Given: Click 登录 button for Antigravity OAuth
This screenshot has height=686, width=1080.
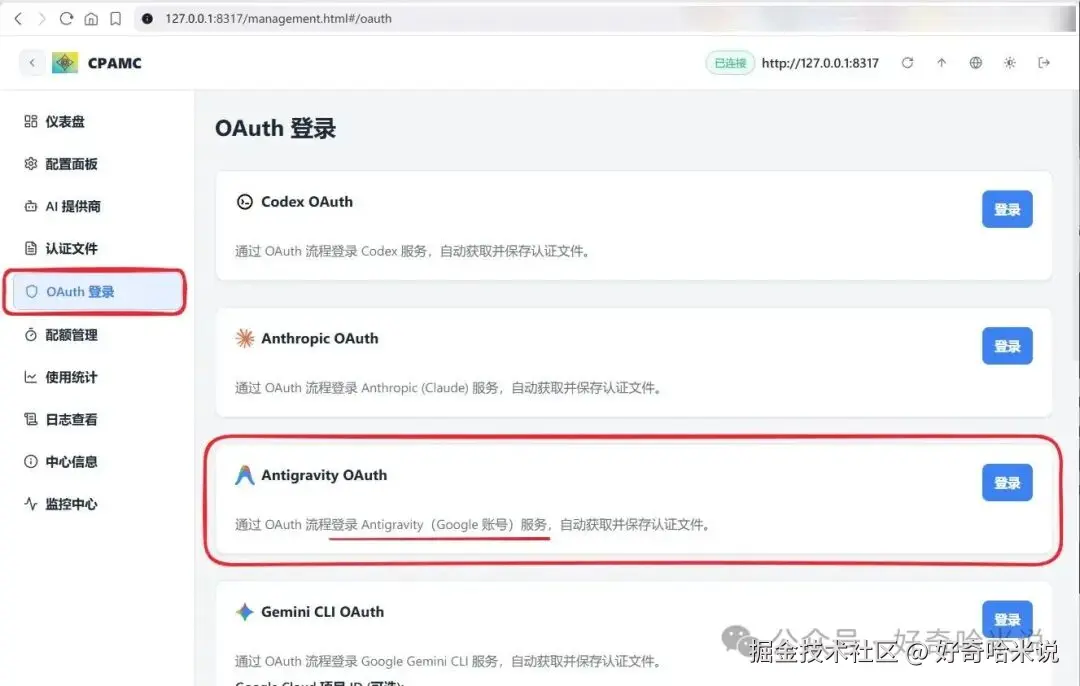Looking at the screenshot, I should point(1007,483).
